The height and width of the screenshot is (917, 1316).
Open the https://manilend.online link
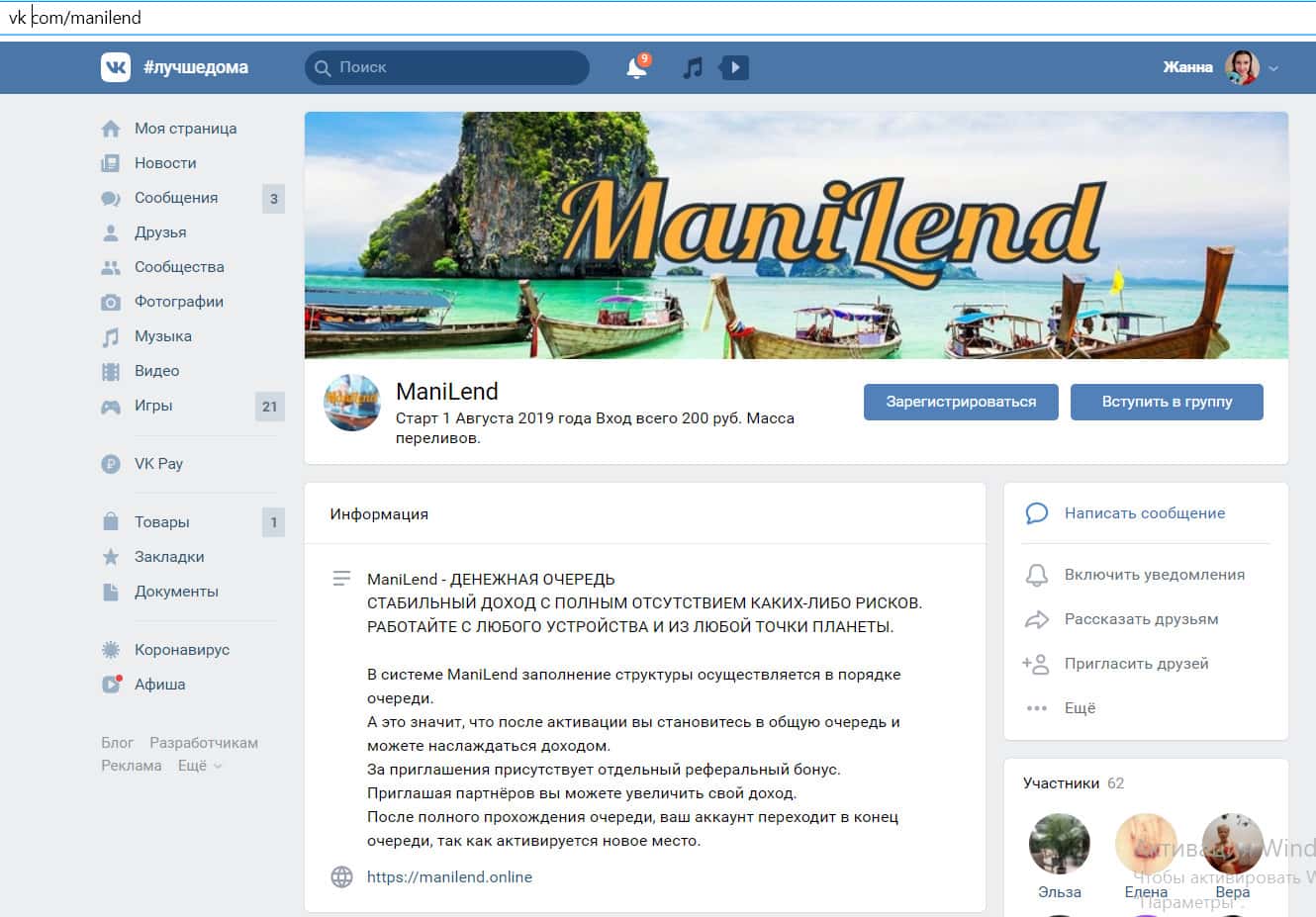(x=449, y=876)
